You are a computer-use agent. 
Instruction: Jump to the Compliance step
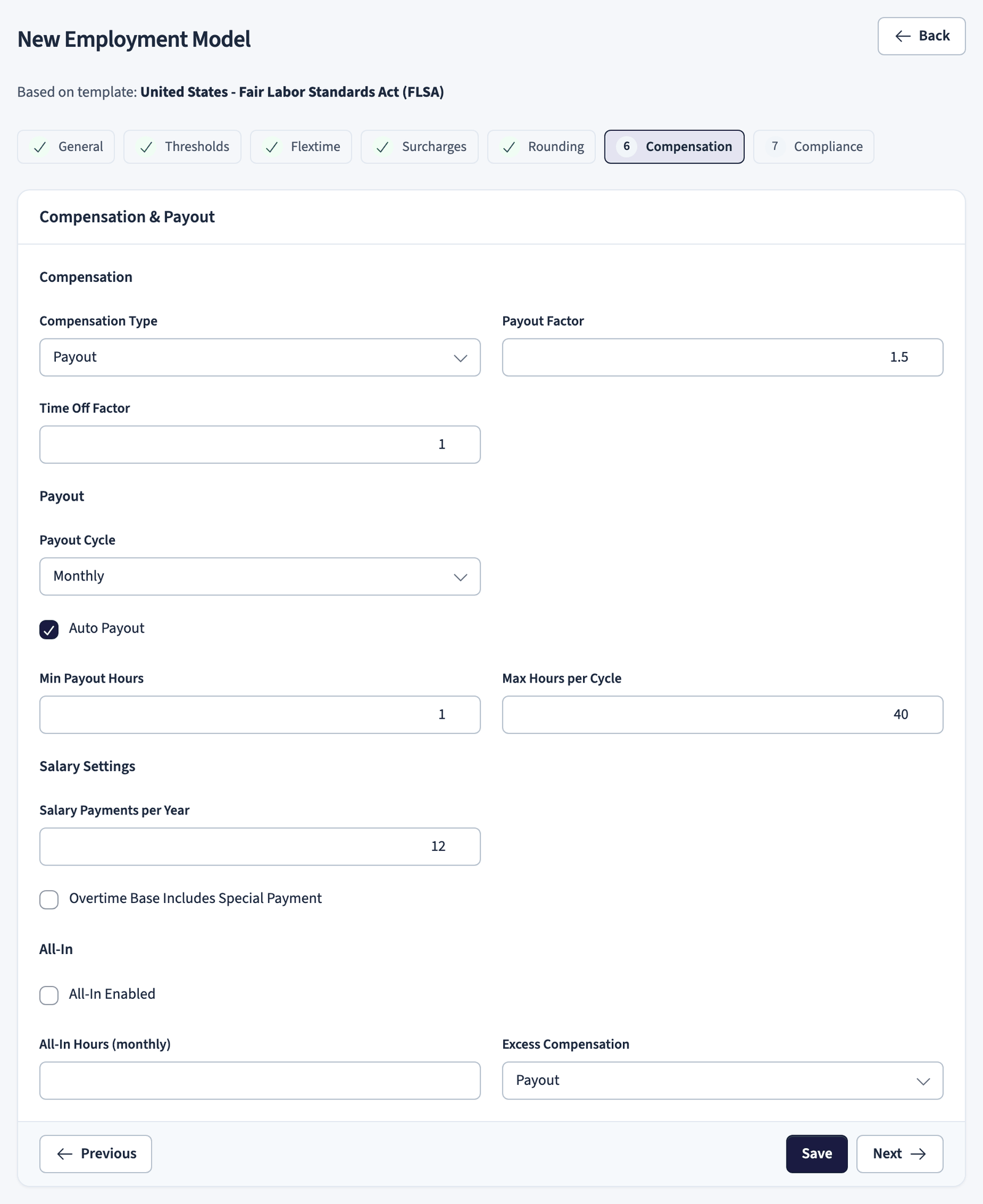click(813, 147)
